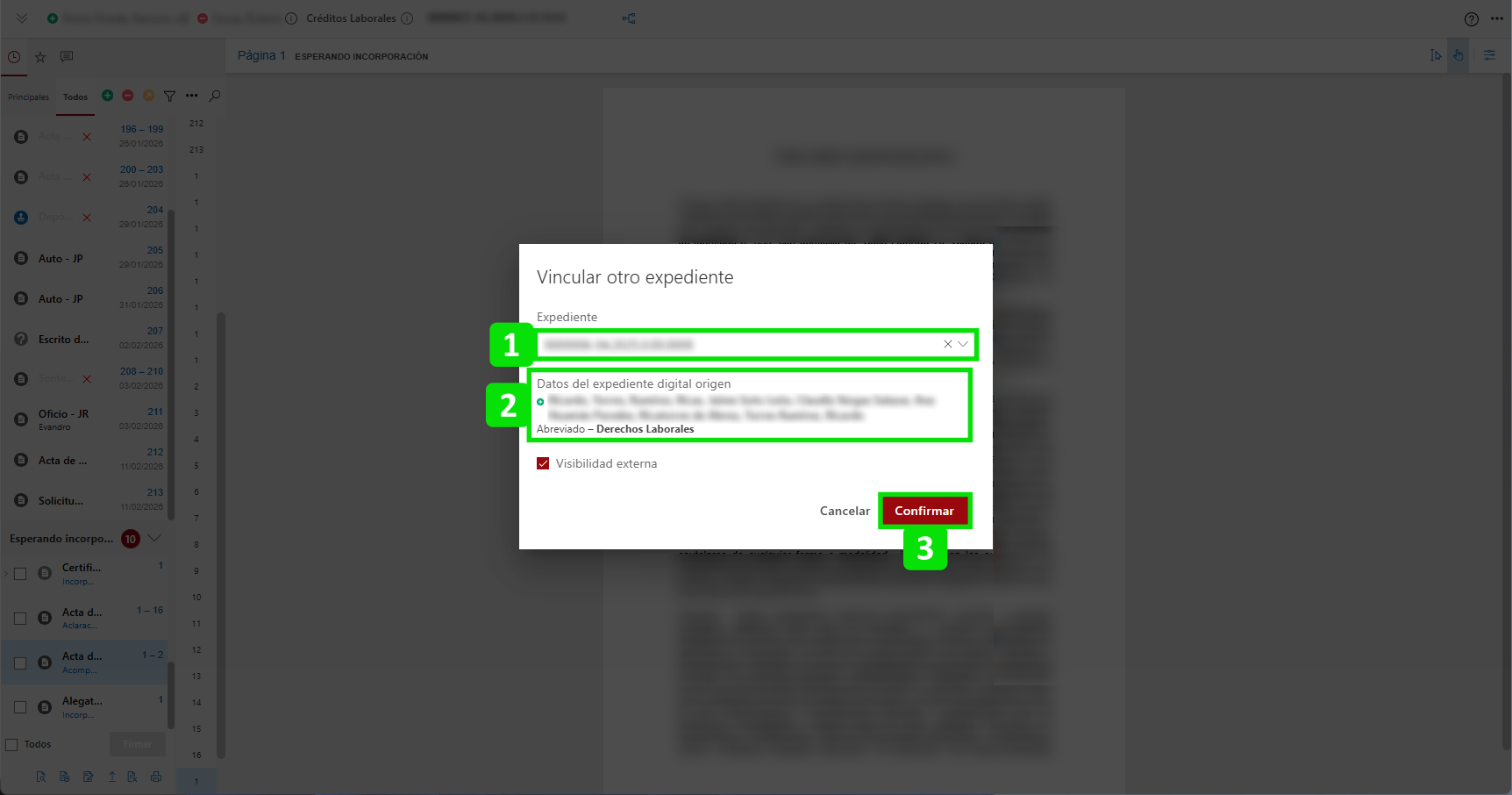Collapse the Esperando incorporación section chevron

(154, 538)
